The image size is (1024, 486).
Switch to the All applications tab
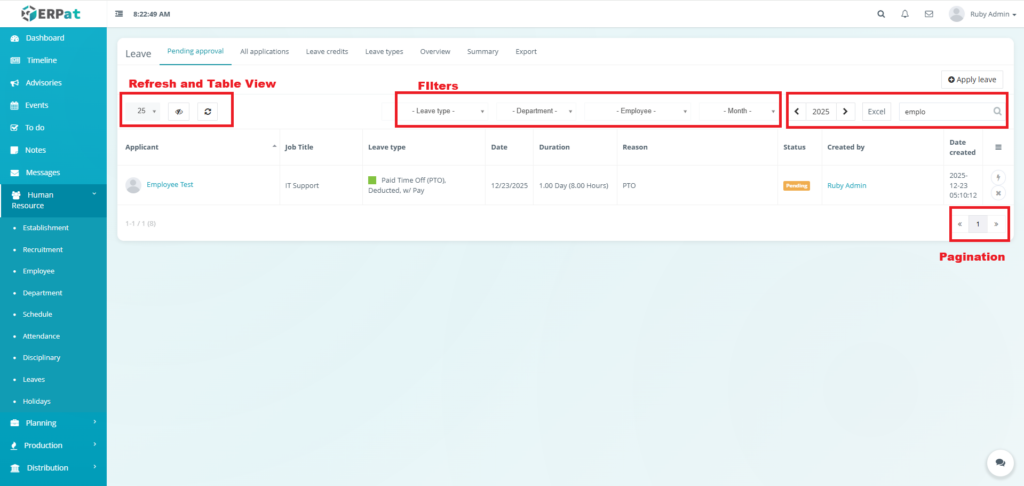(x=264, y=51)
